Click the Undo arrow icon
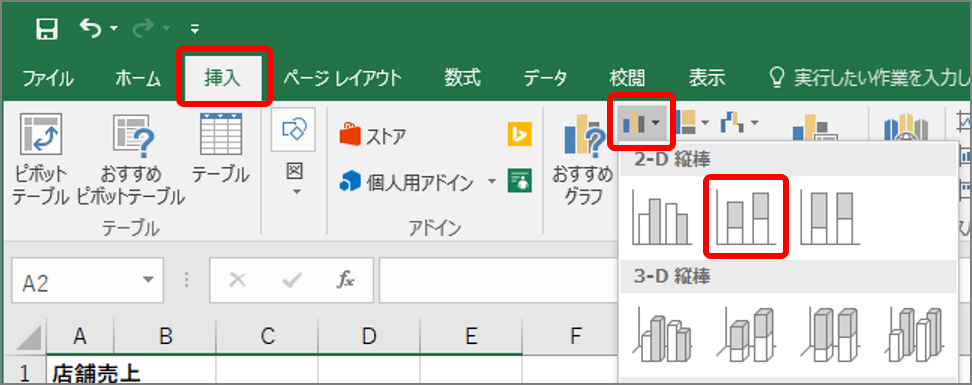 tap(91, 28)
